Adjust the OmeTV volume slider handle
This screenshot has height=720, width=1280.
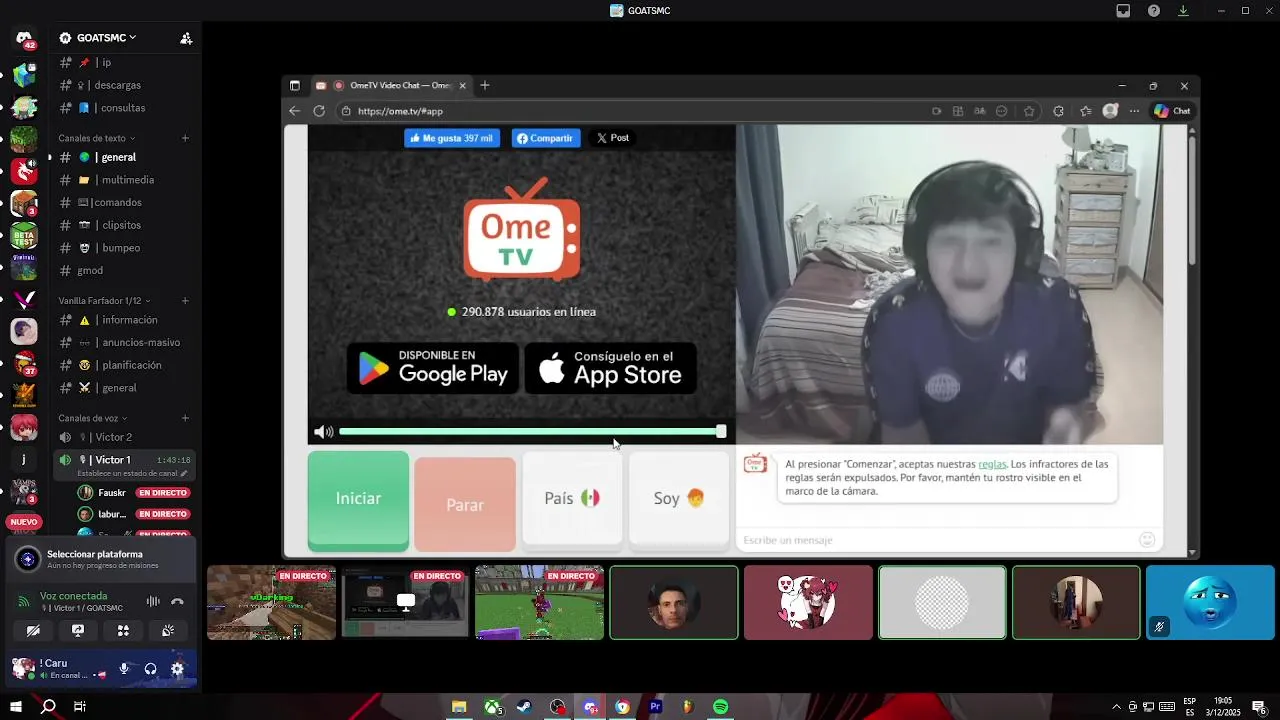(721, 432)
